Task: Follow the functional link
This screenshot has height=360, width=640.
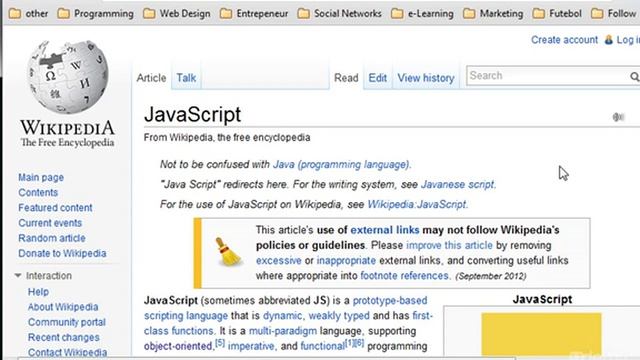Action: coord(322,346)
